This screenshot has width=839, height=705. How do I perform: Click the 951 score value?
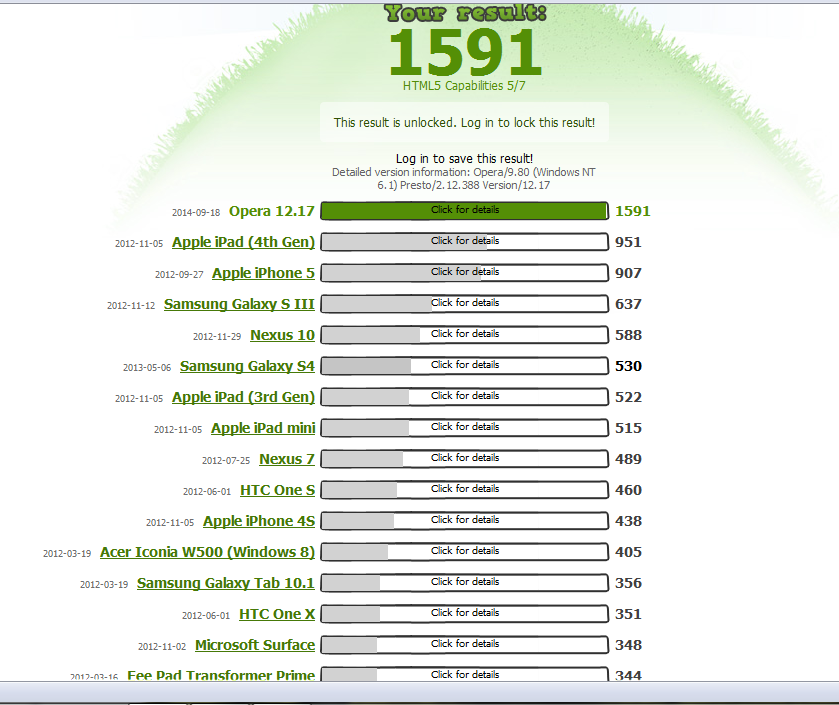tap(628, 242)
